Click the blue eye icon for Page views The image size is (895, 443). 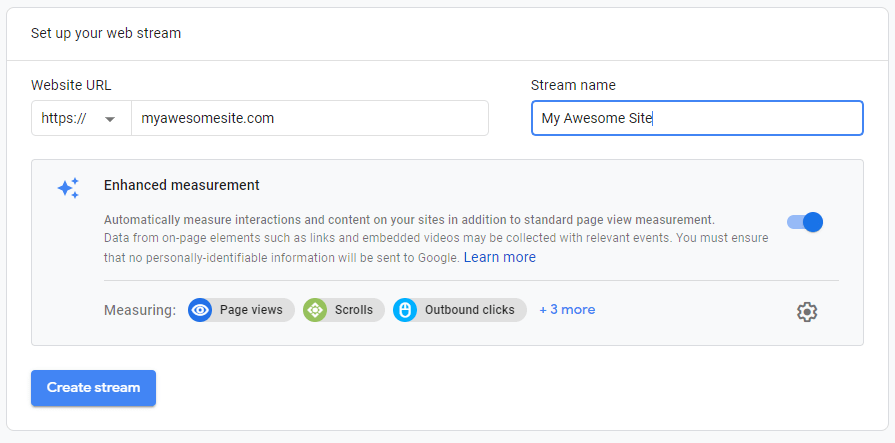point(200,310)
